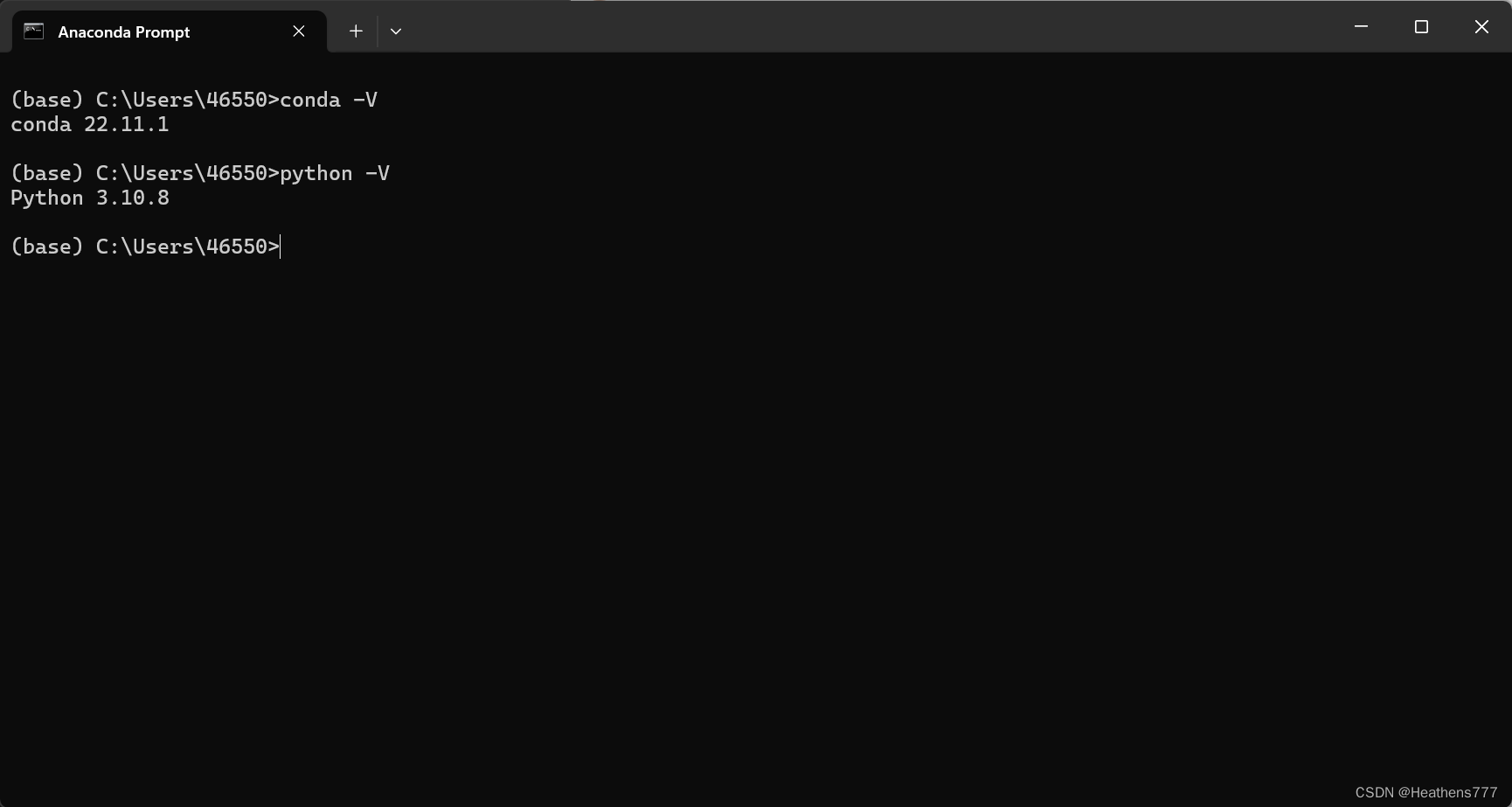Minimize the terminal window

(x=1361, y=27)
